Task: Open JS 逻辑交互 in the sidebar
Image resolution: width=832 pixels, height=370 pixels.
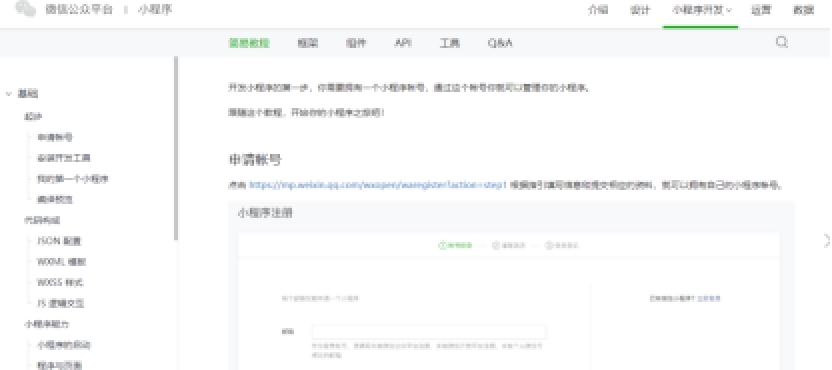Action: [x=60, y=304]
